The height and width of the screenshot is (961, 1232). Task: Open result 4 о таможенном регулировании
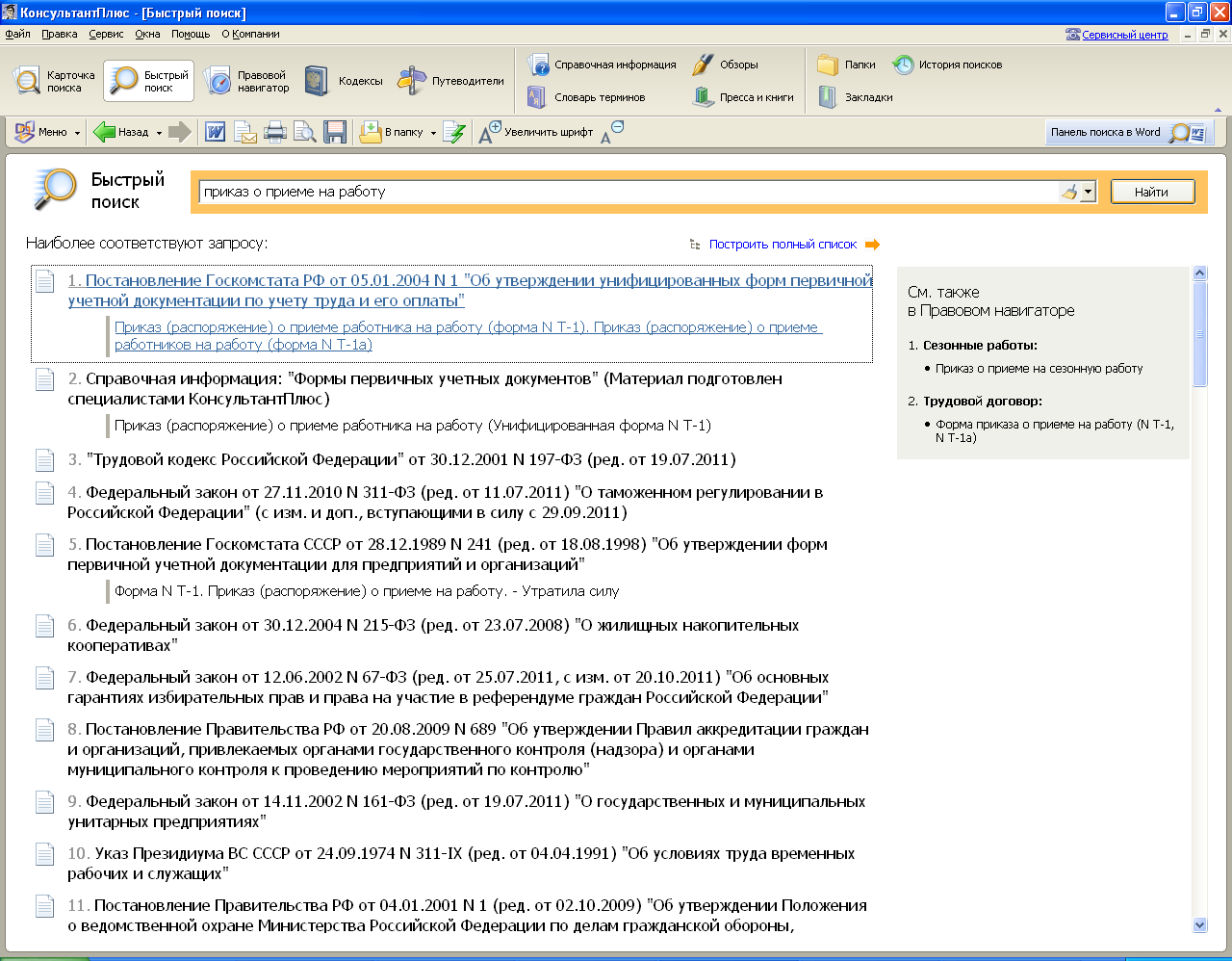tap(446, 503)
